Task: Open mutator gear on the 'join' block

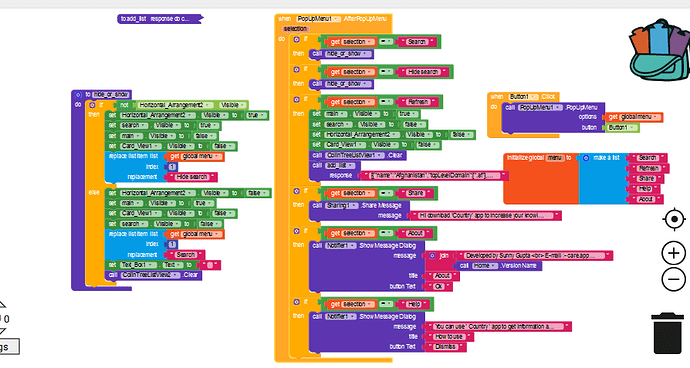Action: pyautogui.click(x=432, y=256)
